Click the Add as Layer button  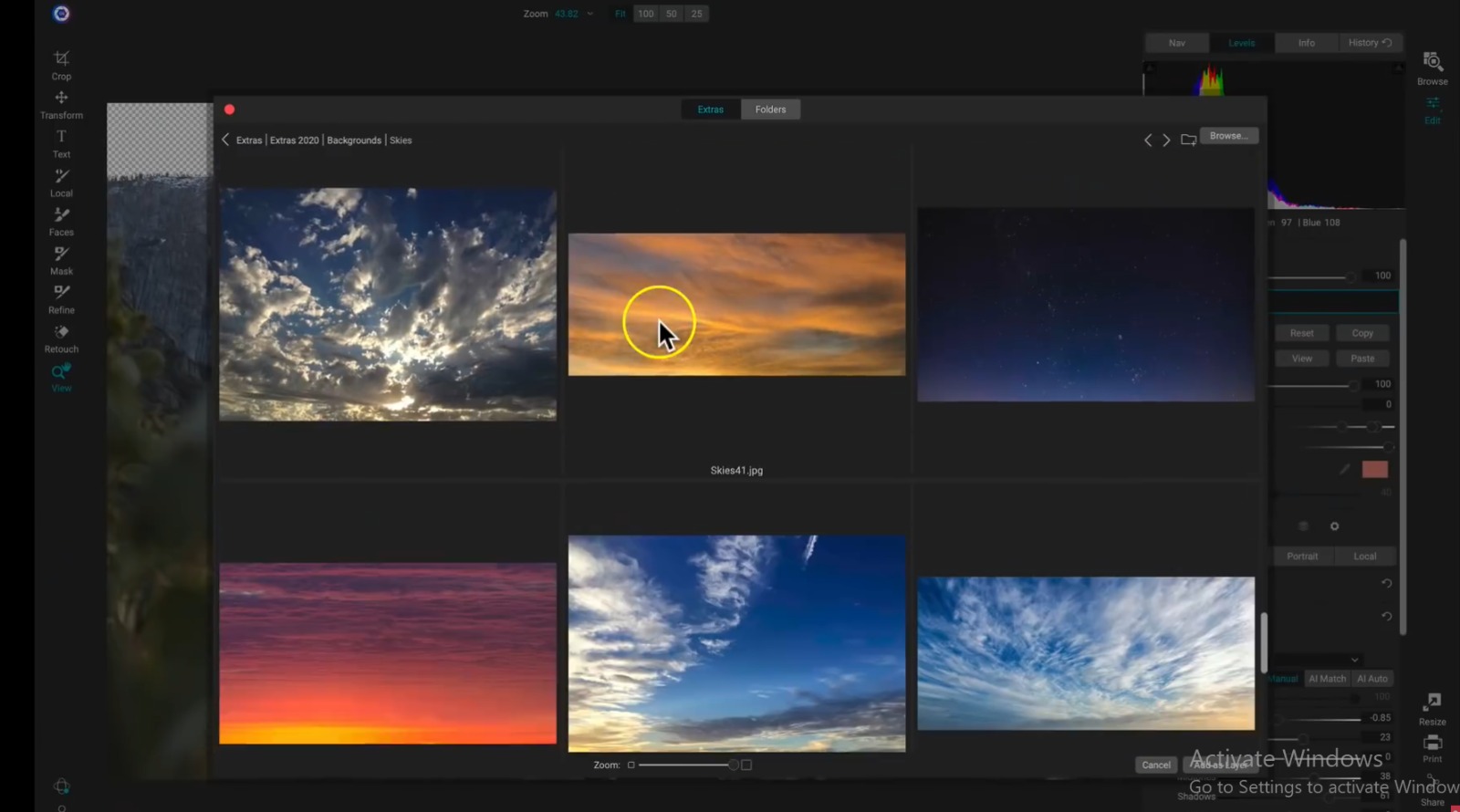click(1220, 765)
